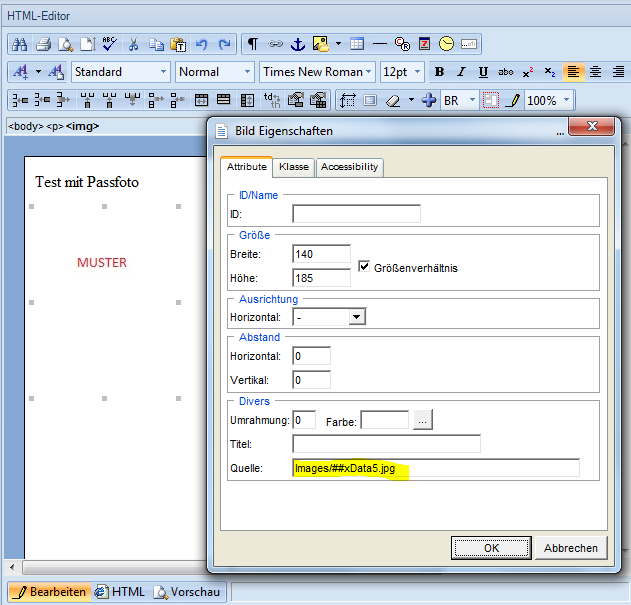Run the ABC spell check
This screenshot has width=631, height=605.
pos(109,44)
